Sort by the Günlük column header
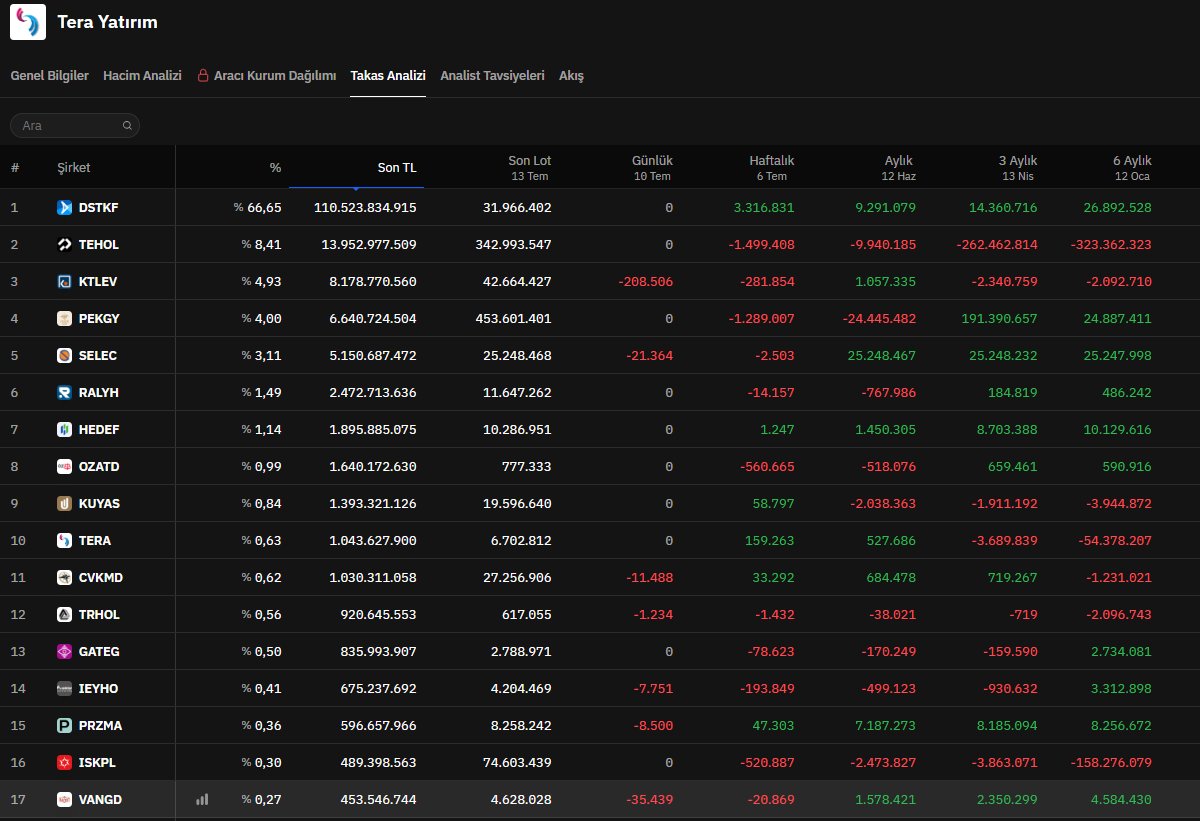This screenshot has height=821, width=1200. coord(652,160)
